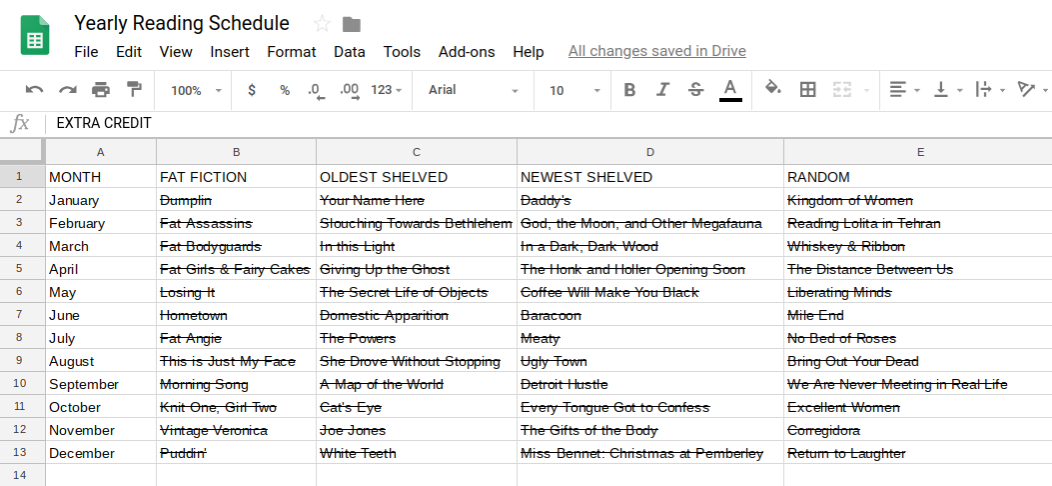Click the Redo arrow icon
Image resolution: width=1052 pixels, height=486 pixels.
click(67, 90)
